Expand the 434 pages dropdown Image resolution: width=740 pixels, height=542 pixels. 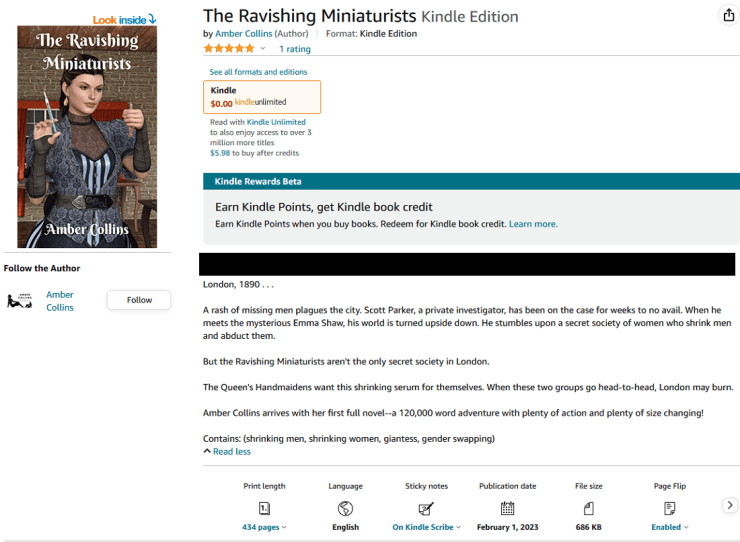(x=264, y=527)
